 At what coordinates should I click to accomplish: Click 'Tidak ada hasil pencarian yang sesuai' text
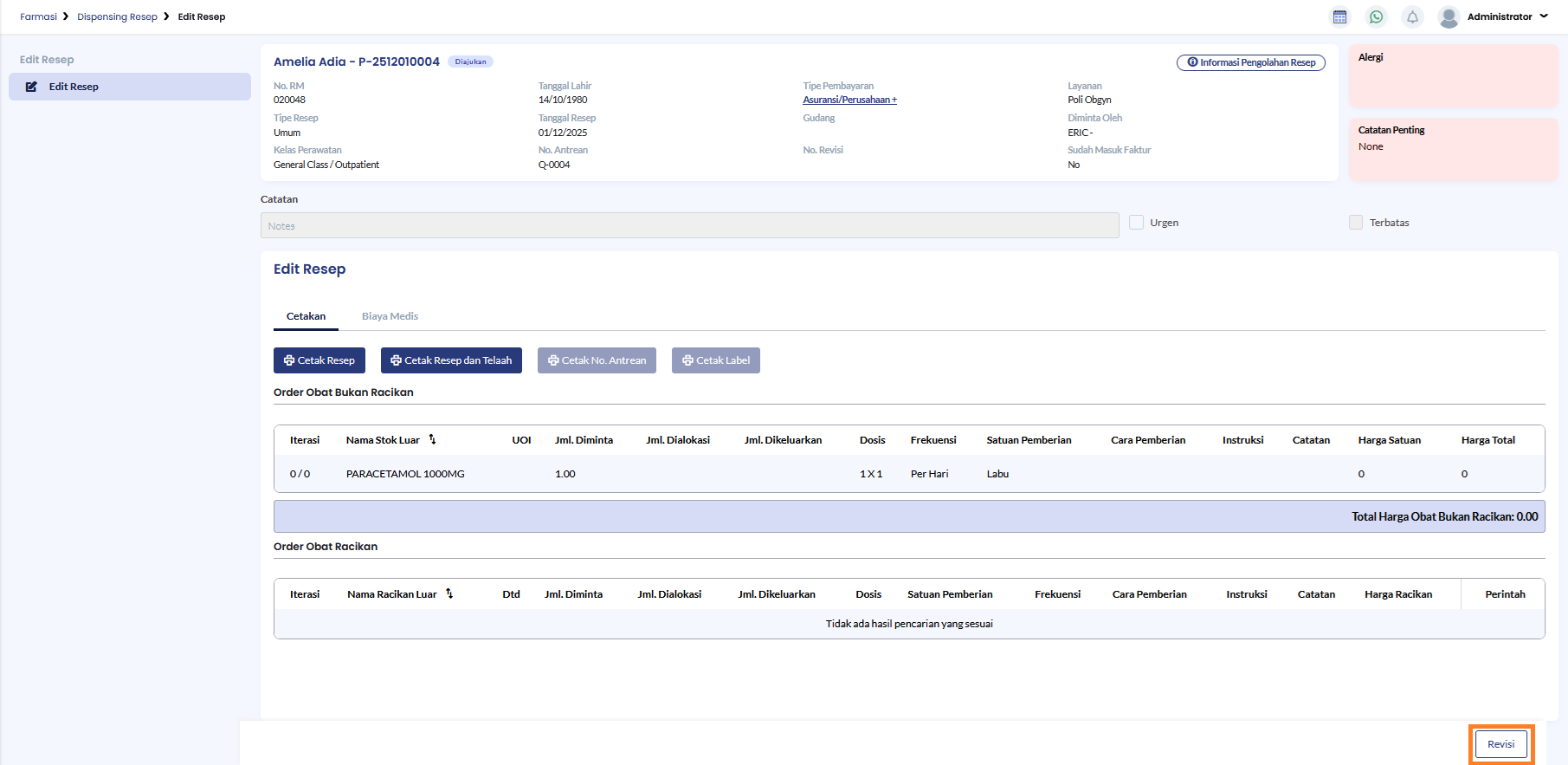pyautogui.click(x=909, y=624)
